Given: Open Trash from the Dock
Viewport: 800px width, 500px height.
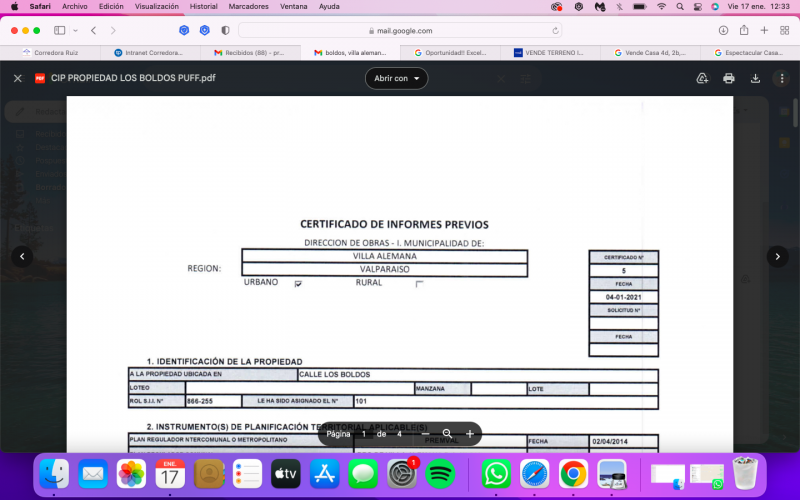Looking at the screenshot, I should tap(745, 474).
